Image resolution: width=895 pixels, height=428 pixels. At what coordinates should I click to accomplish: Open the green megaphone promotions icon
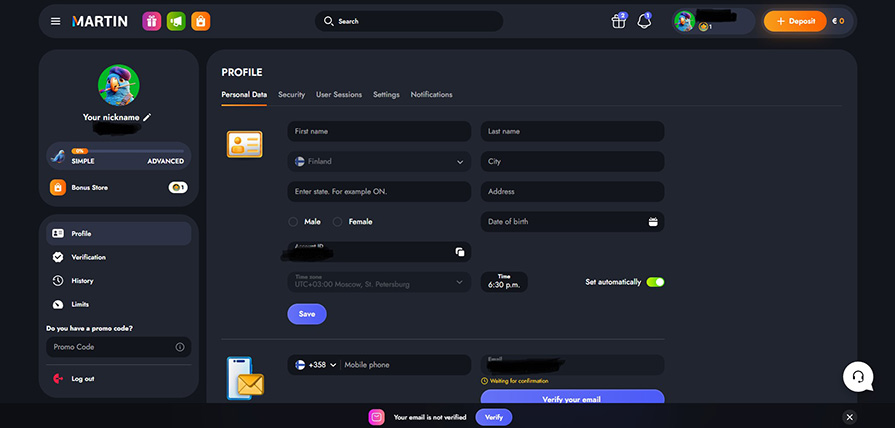click(176, 21)
